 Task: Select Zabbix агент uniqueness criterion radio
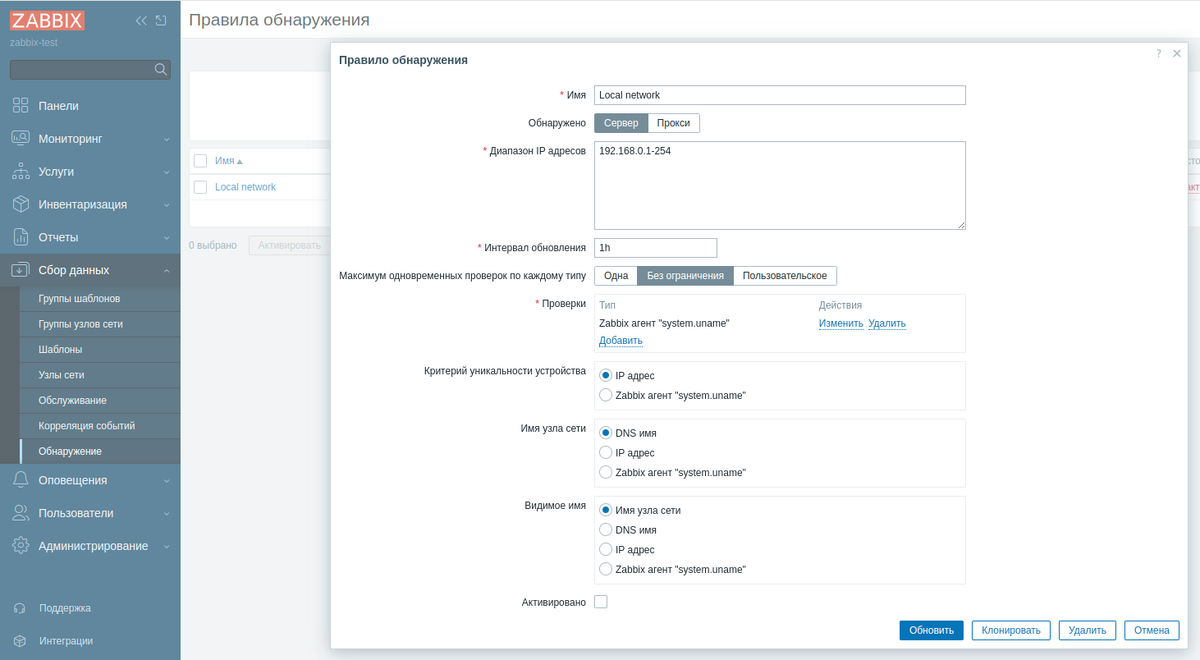[605, 395]
